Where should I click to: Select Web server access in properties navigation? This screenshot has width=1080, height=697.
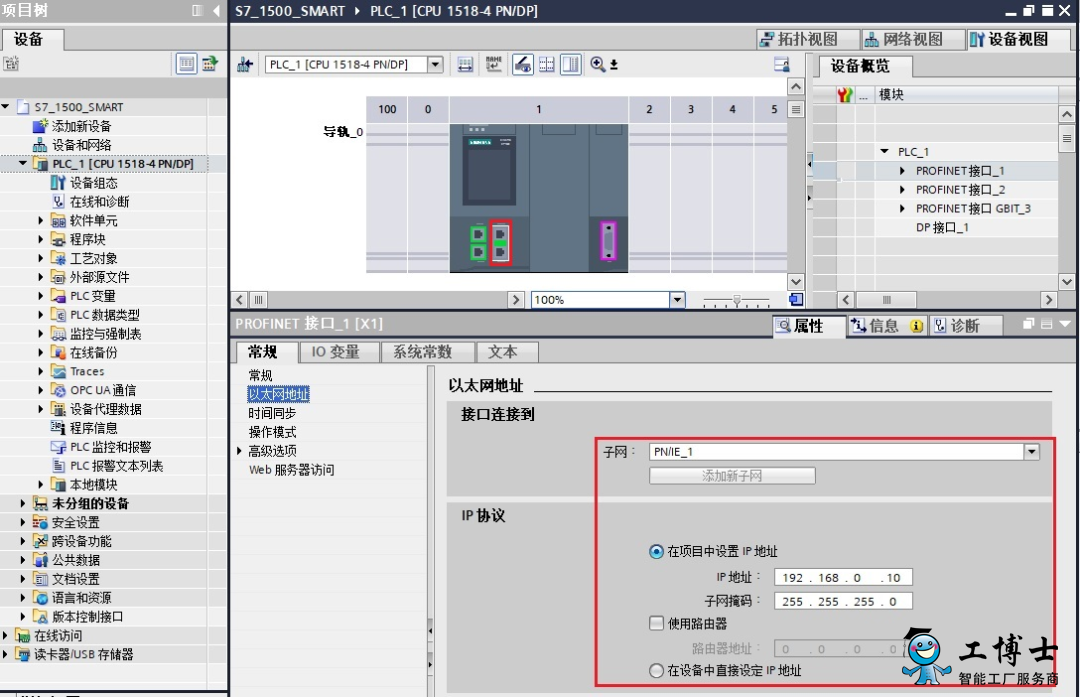291,470
